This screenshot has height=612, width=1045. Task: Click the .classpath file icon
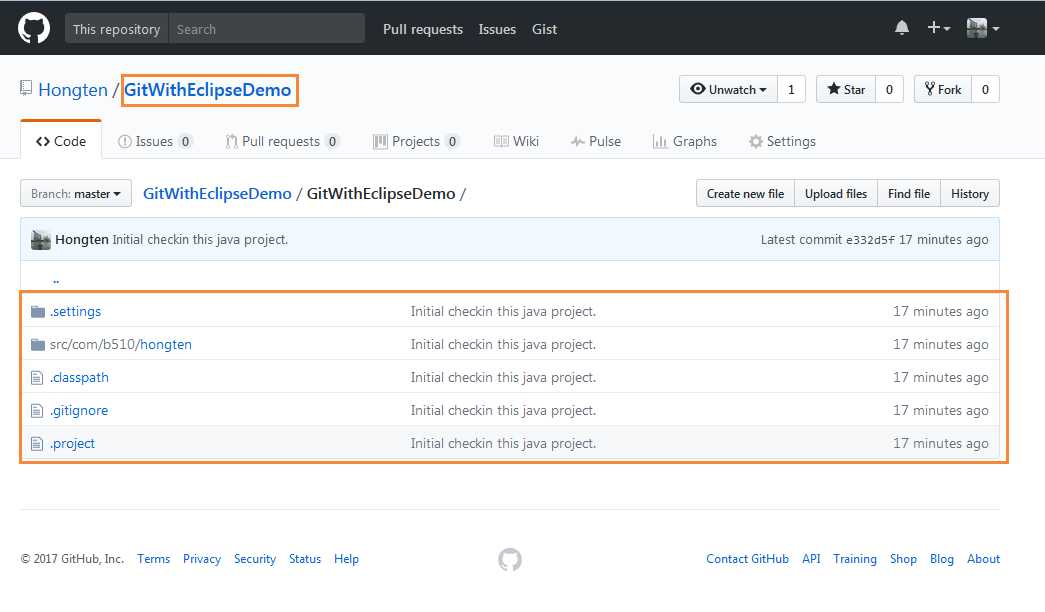coord(37,378)
